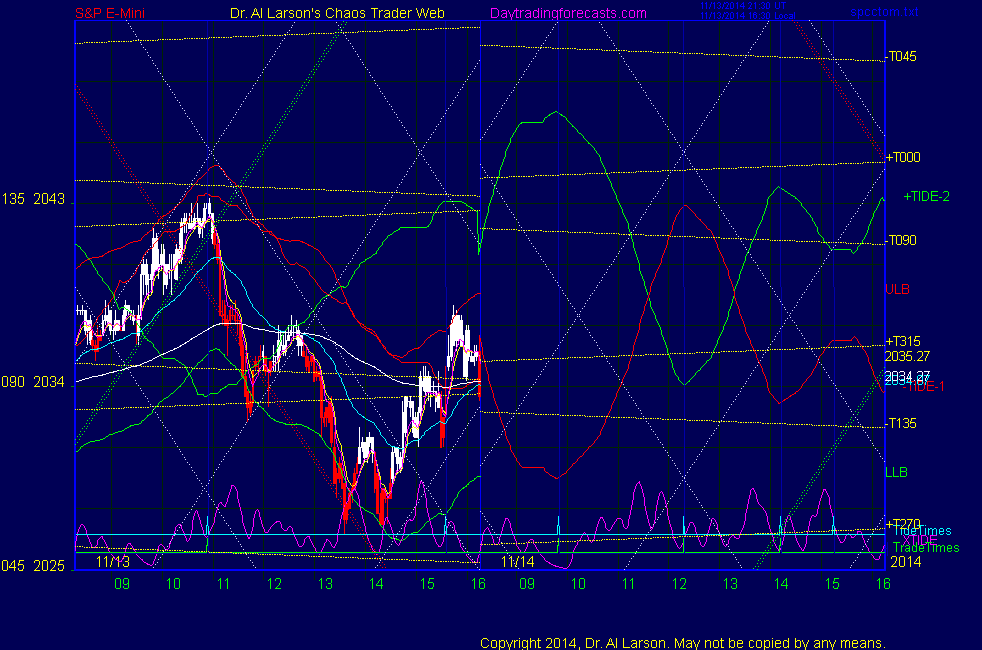Click the red 'ULB' band label
982x650 pixels.
click(x=897, y=289)
